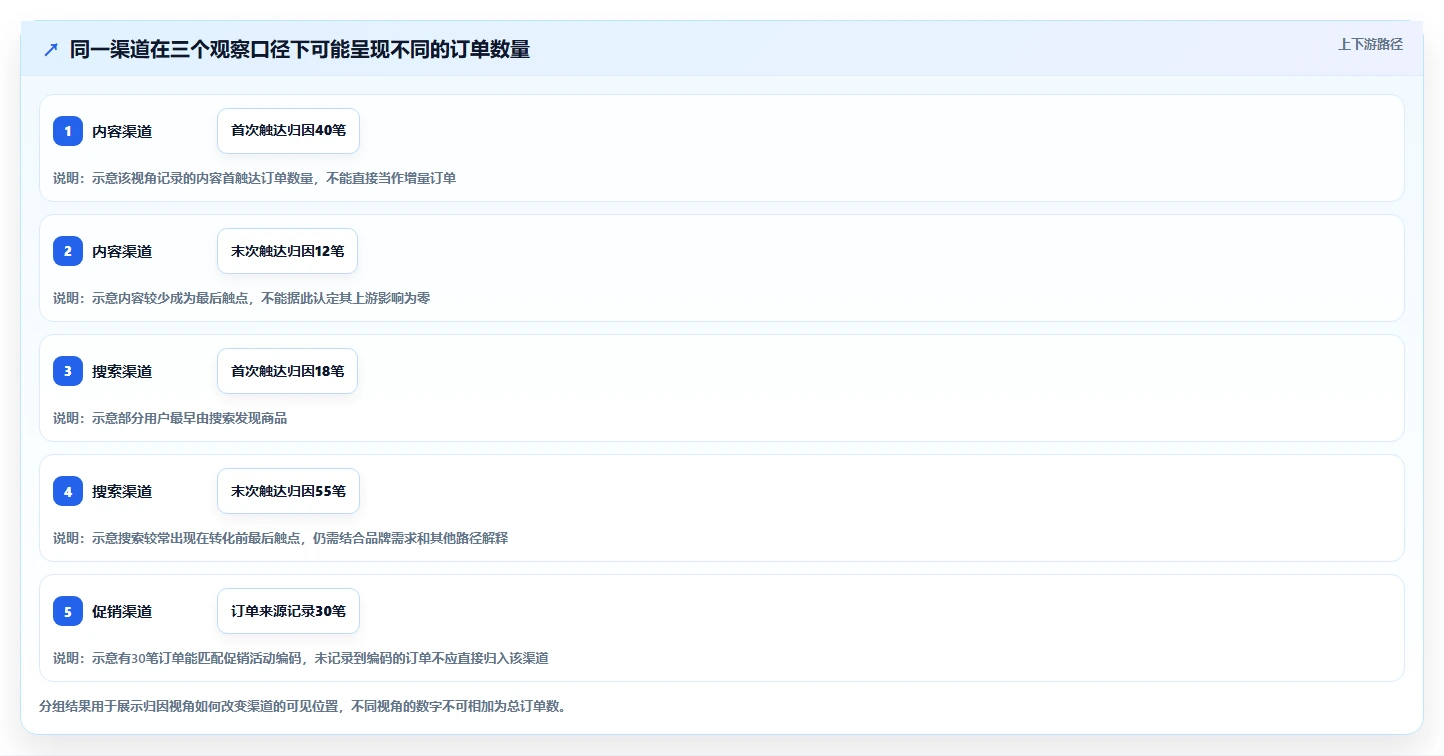Click the 末次触达归因55笔 chip

(x=288, y=491)
